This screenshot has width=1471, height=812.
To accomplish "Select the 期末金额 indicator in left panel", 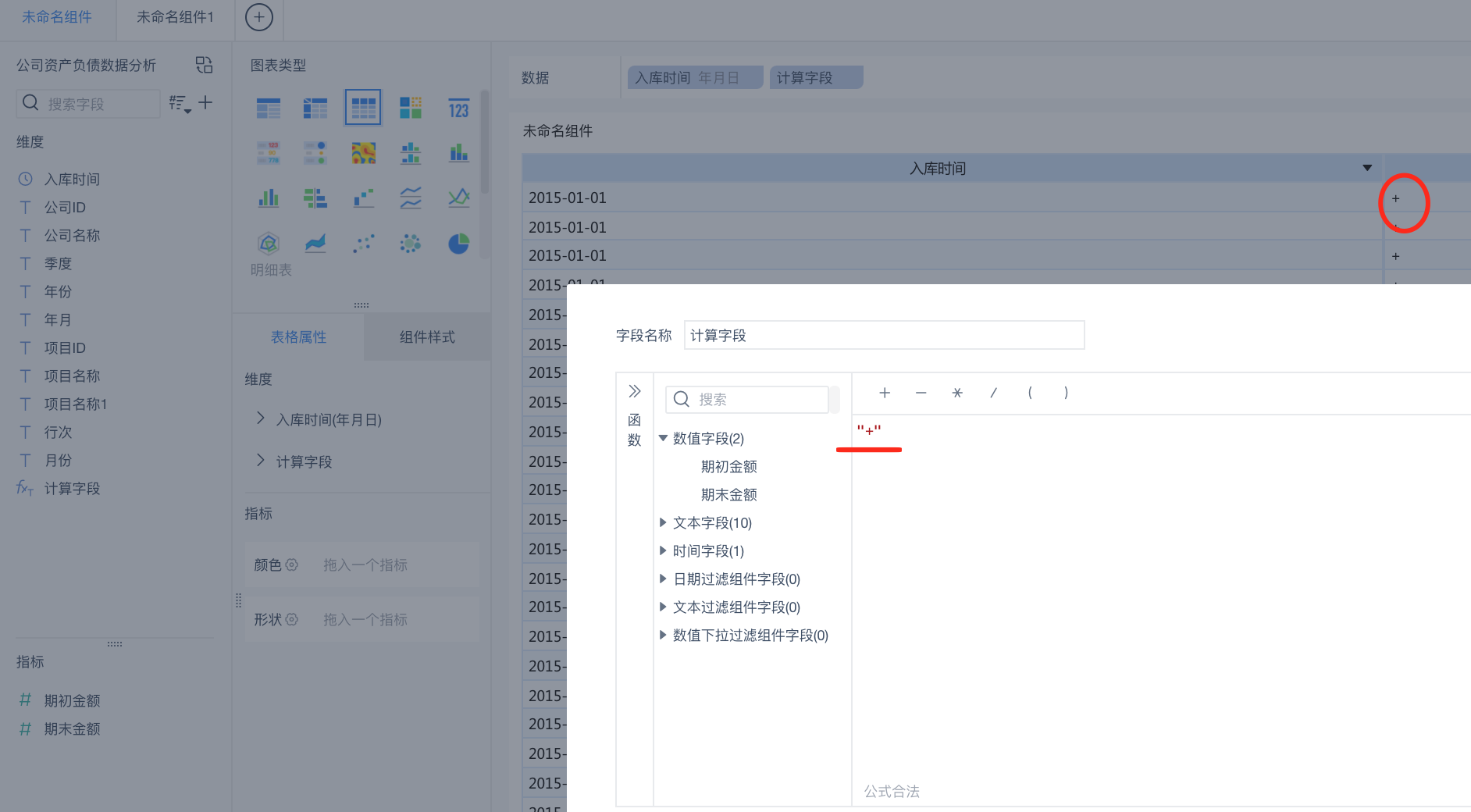I will click(72, 728).
